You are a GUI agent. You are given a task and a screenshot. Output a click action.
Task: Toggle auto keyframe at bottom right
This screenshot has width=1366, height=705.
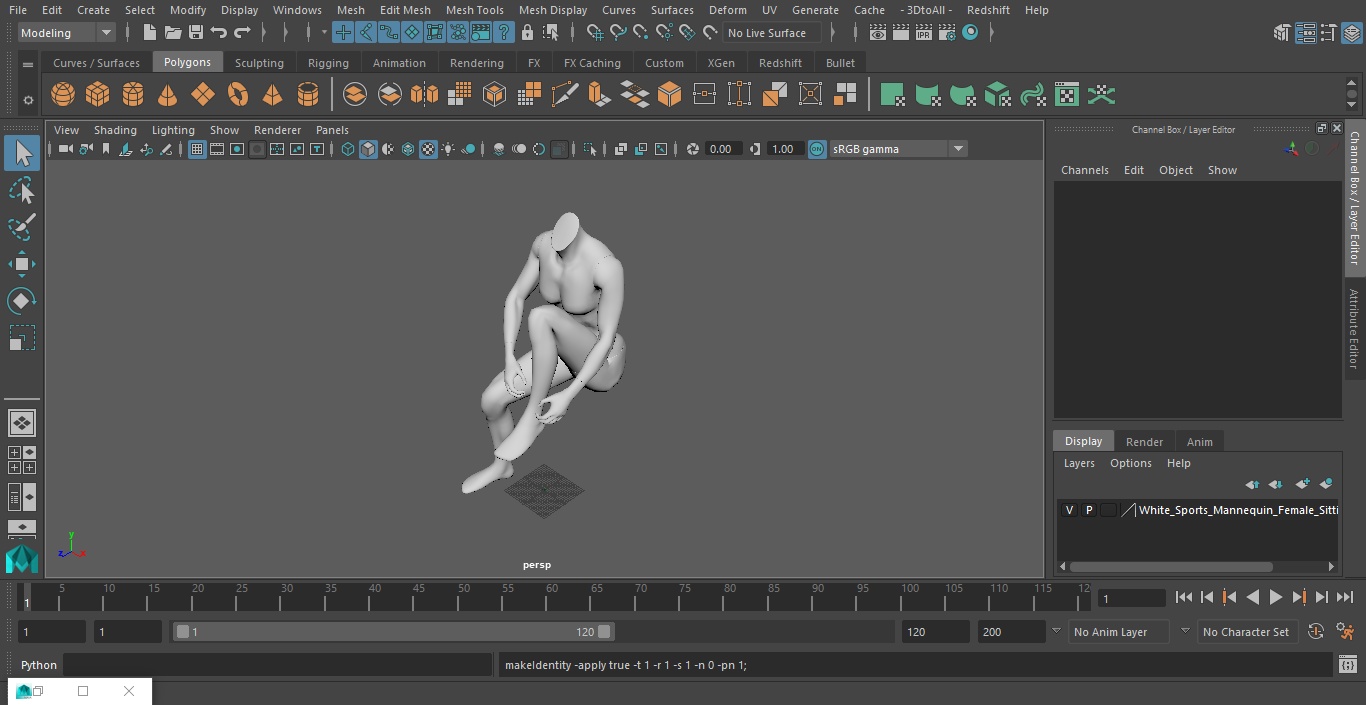[1316, 631]
